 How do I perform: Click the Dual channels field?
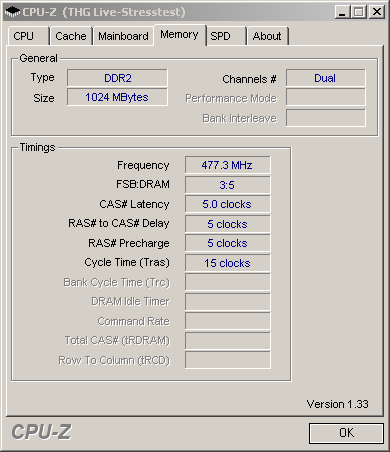pos(326,78)
